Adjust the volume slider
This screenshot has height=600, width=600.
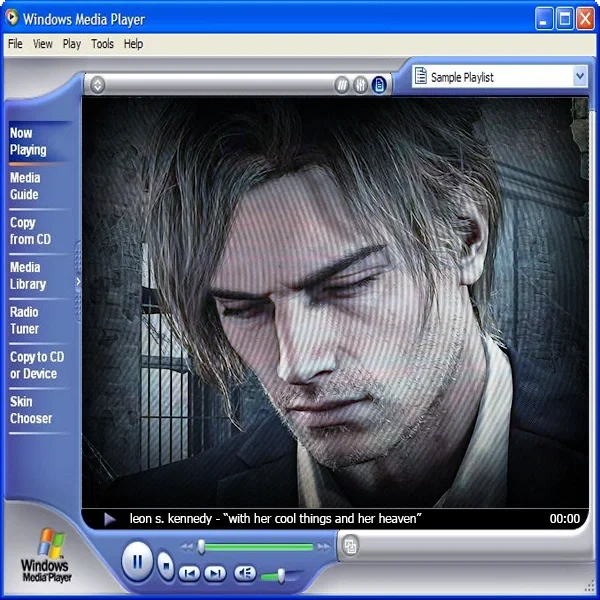281,576
